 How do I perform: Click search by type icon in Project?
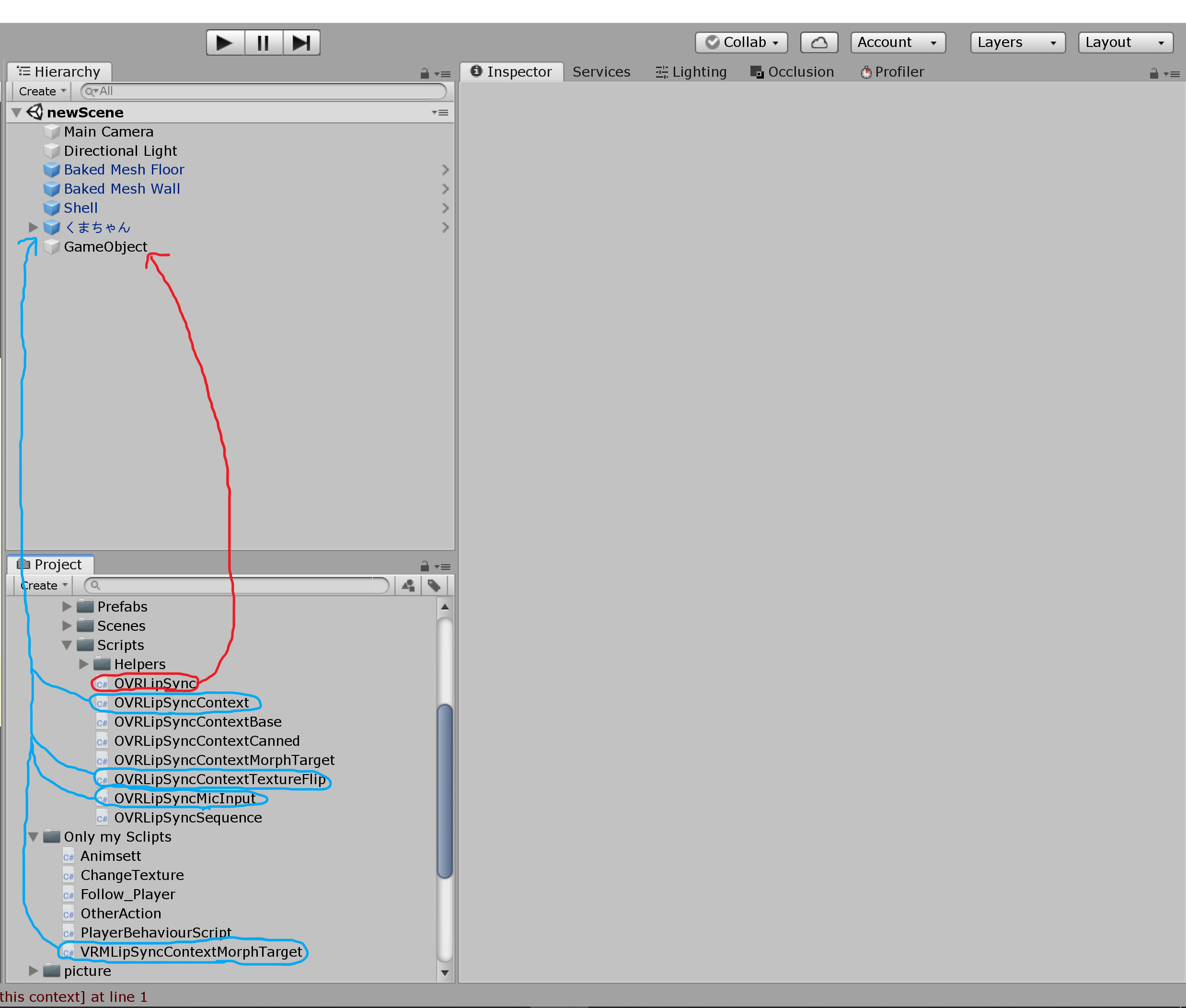pyautogui.click(x=408, y=585)
